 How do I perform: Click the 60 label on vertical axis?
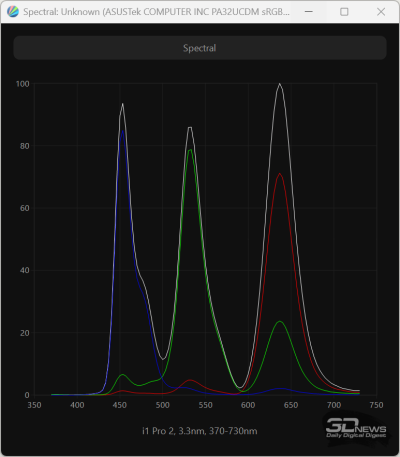click(25, 208)
